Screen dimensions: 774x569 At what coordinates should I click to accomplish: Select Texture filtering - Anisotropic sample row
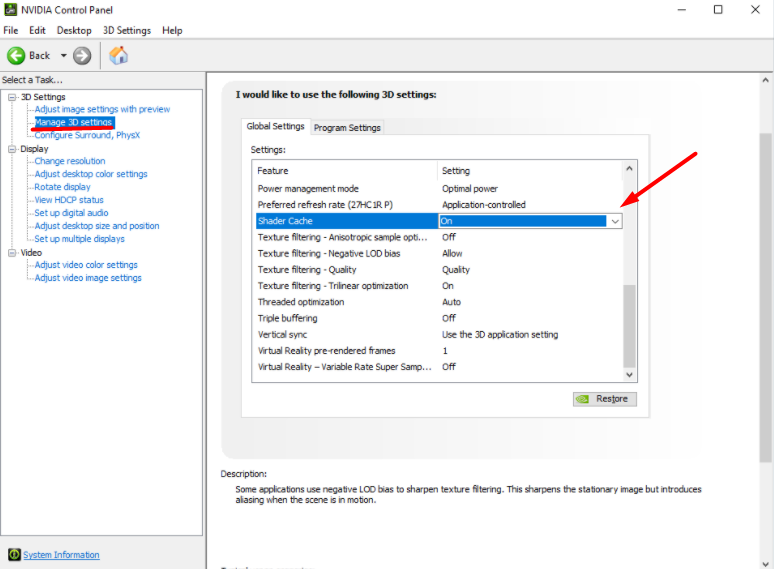(439, 237)
